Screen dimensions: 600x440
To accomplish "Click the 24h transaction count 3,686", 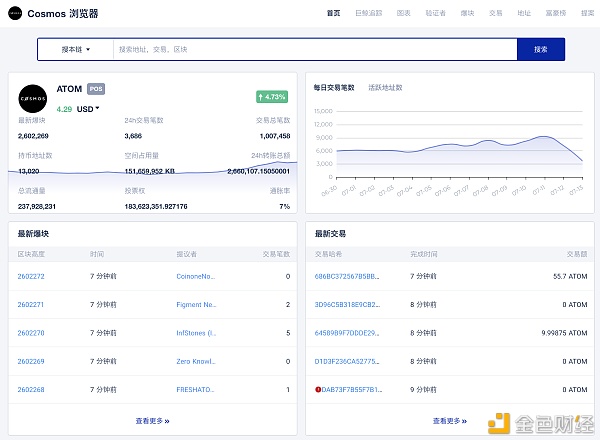I will pyautogui.click(x=133, y=136).
